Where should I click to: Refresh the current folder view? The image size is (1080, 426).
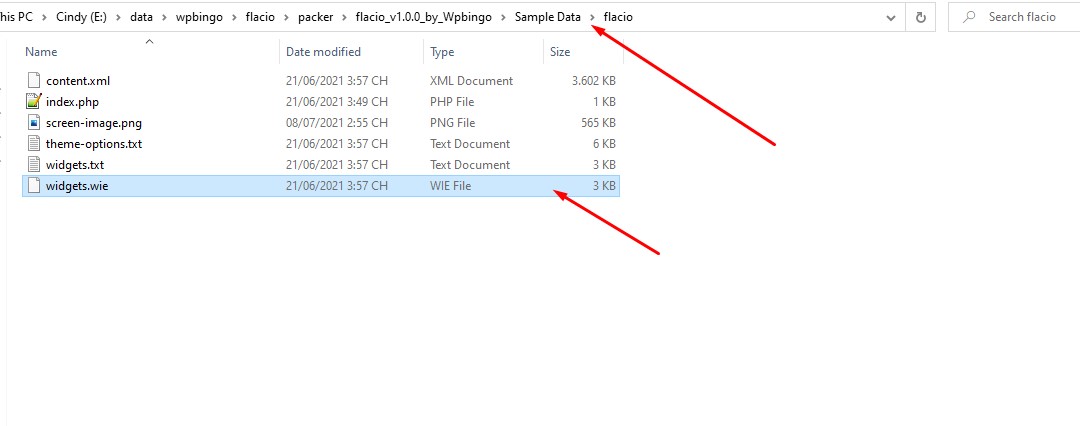point(920,17)
